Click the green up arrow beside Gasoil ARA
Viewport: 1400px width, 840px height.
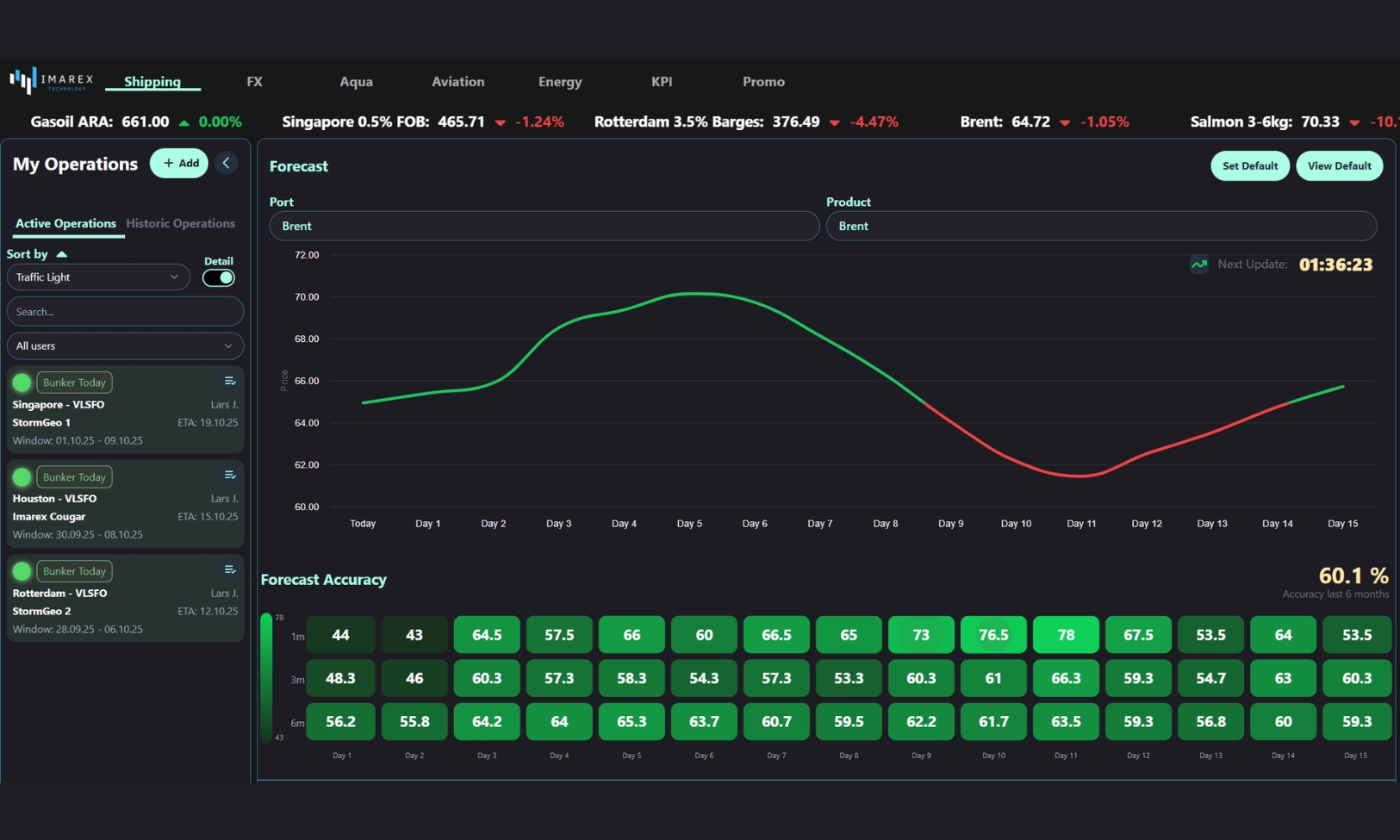click(184, 121)
